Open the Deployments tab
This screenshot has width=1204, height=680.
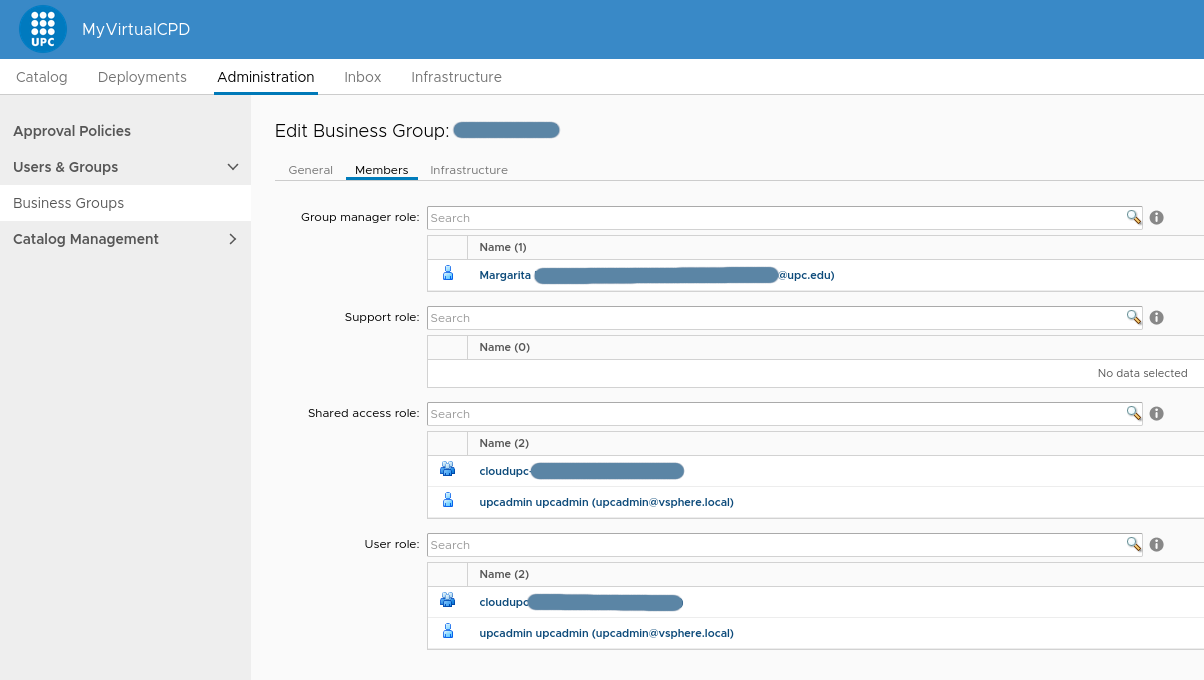[x=142, y=77]
